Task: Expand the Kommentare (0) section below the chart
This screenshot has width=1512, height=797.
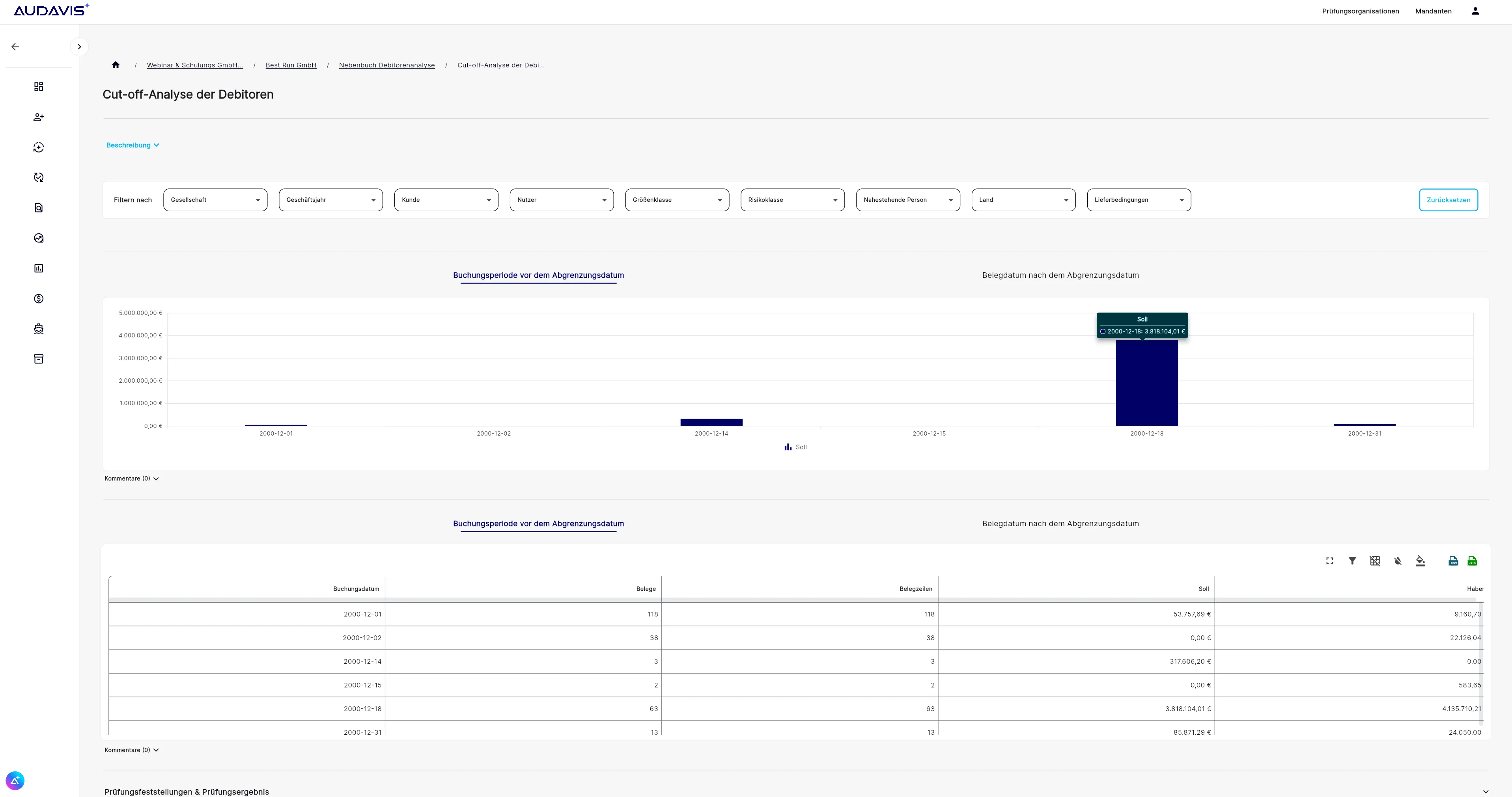Action: (131, 479)
